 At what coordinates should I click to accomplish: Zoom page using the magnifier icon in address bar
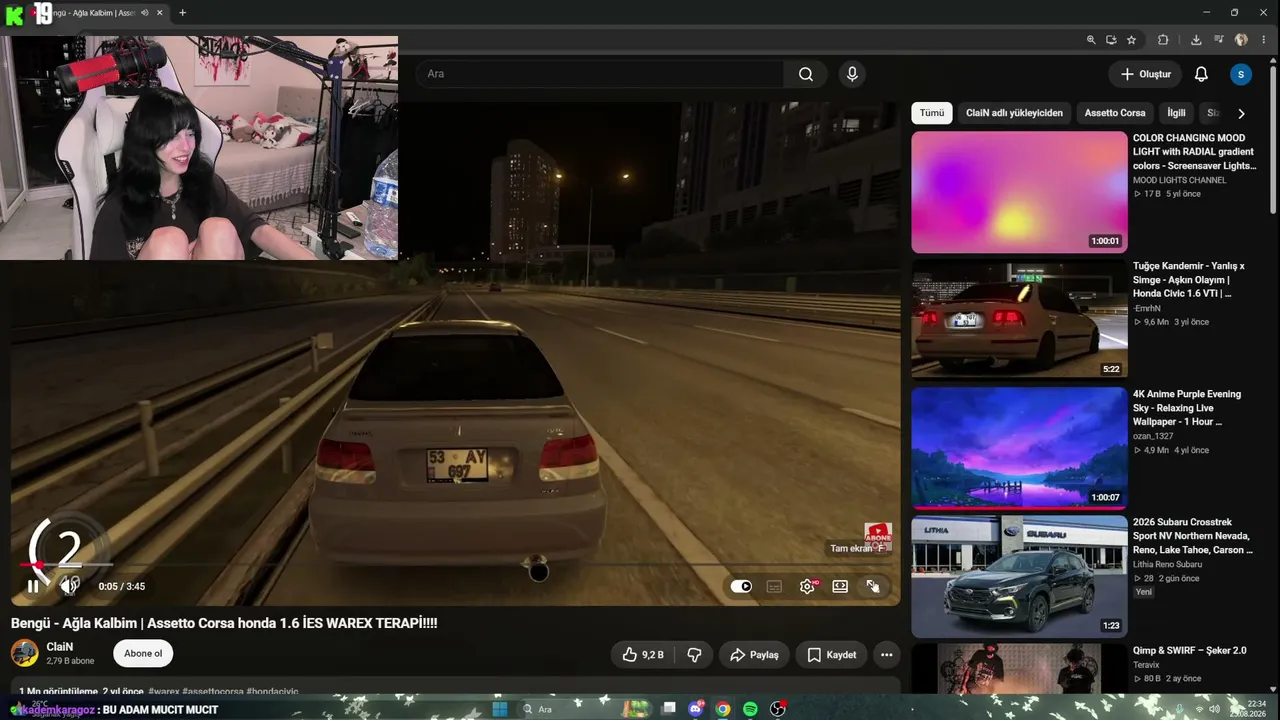1091,40
